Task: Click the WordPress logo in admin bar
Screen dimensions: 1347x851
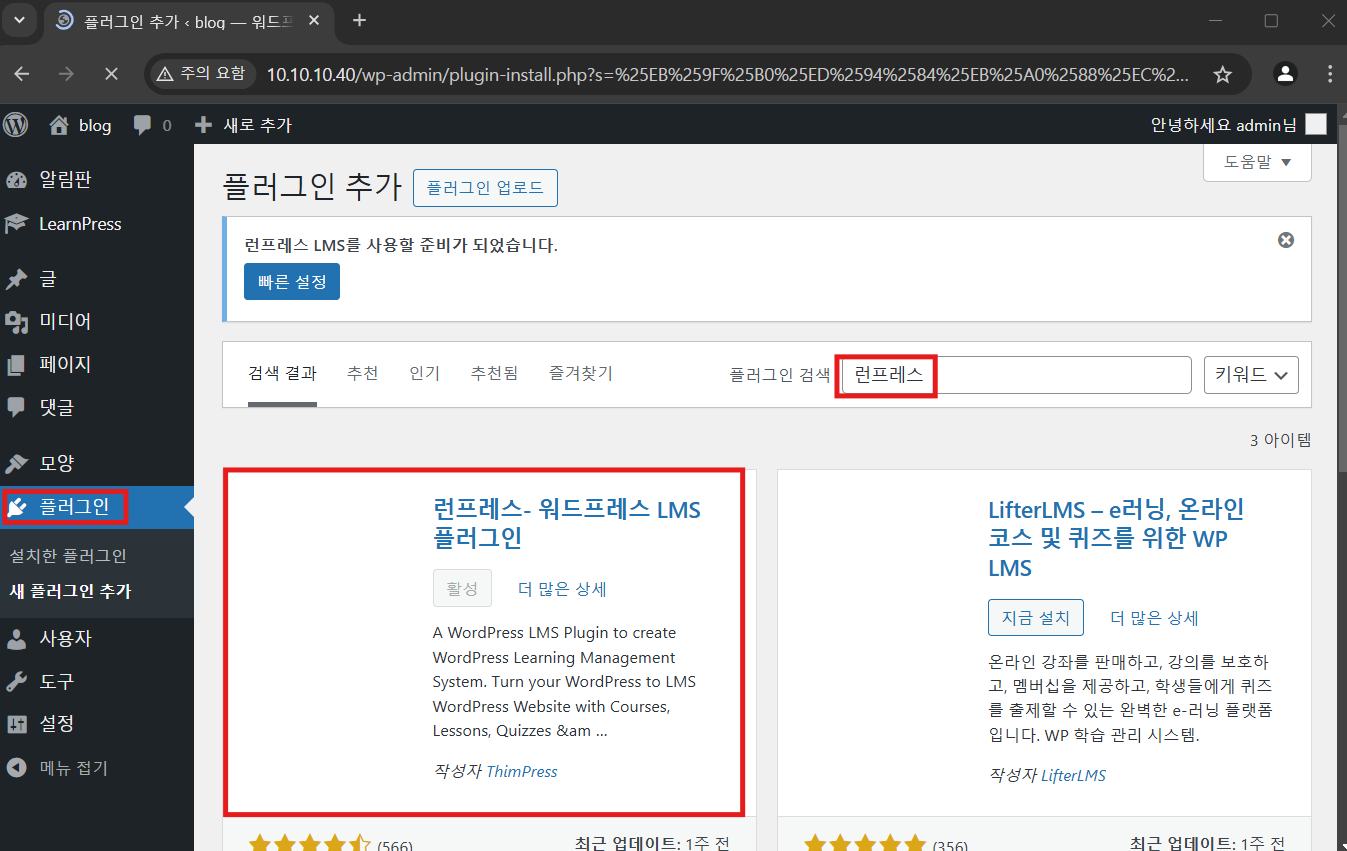Action: (x=15, y=125)
